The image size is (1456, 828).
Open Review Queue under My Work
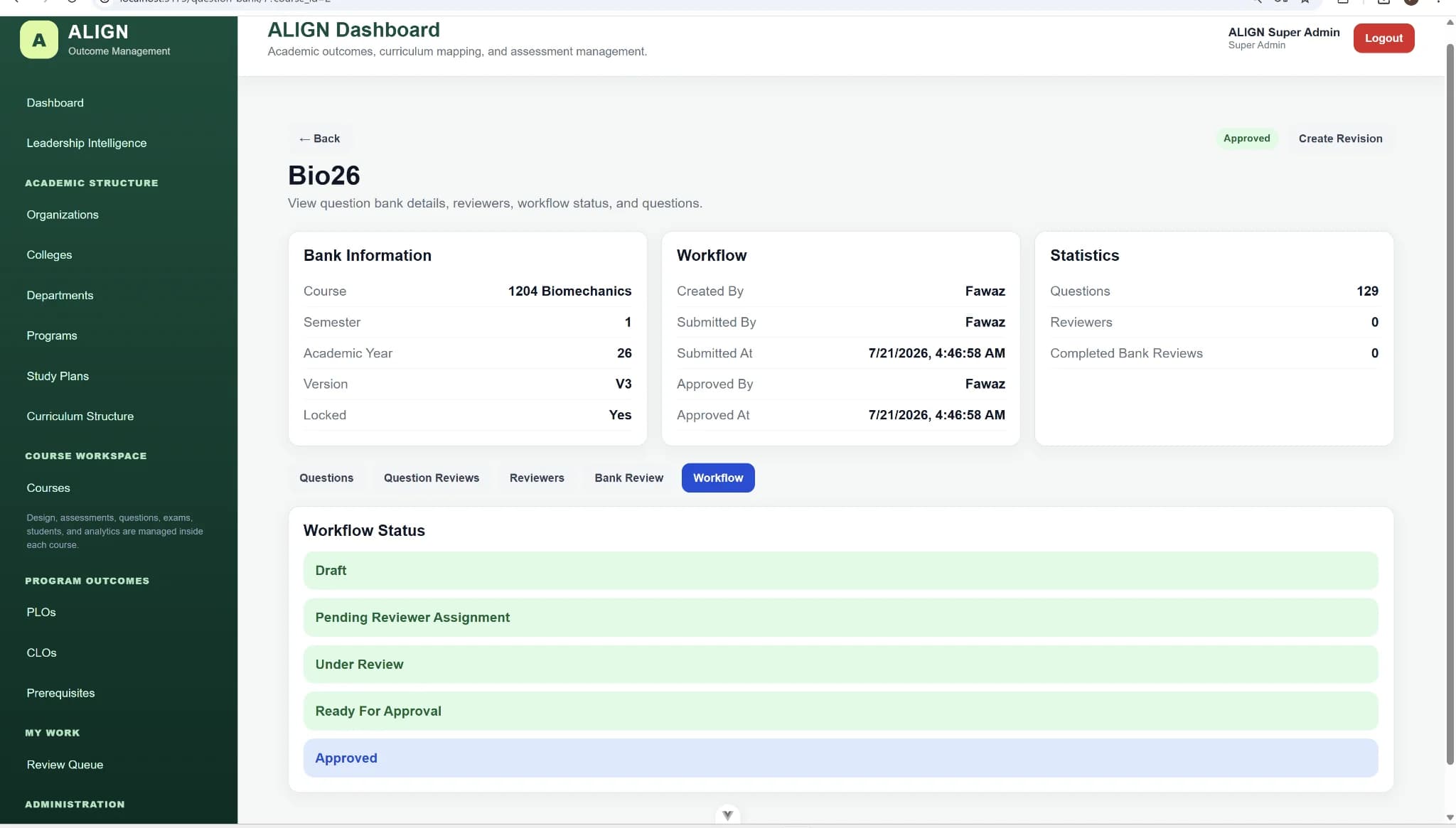click(65, 765)
